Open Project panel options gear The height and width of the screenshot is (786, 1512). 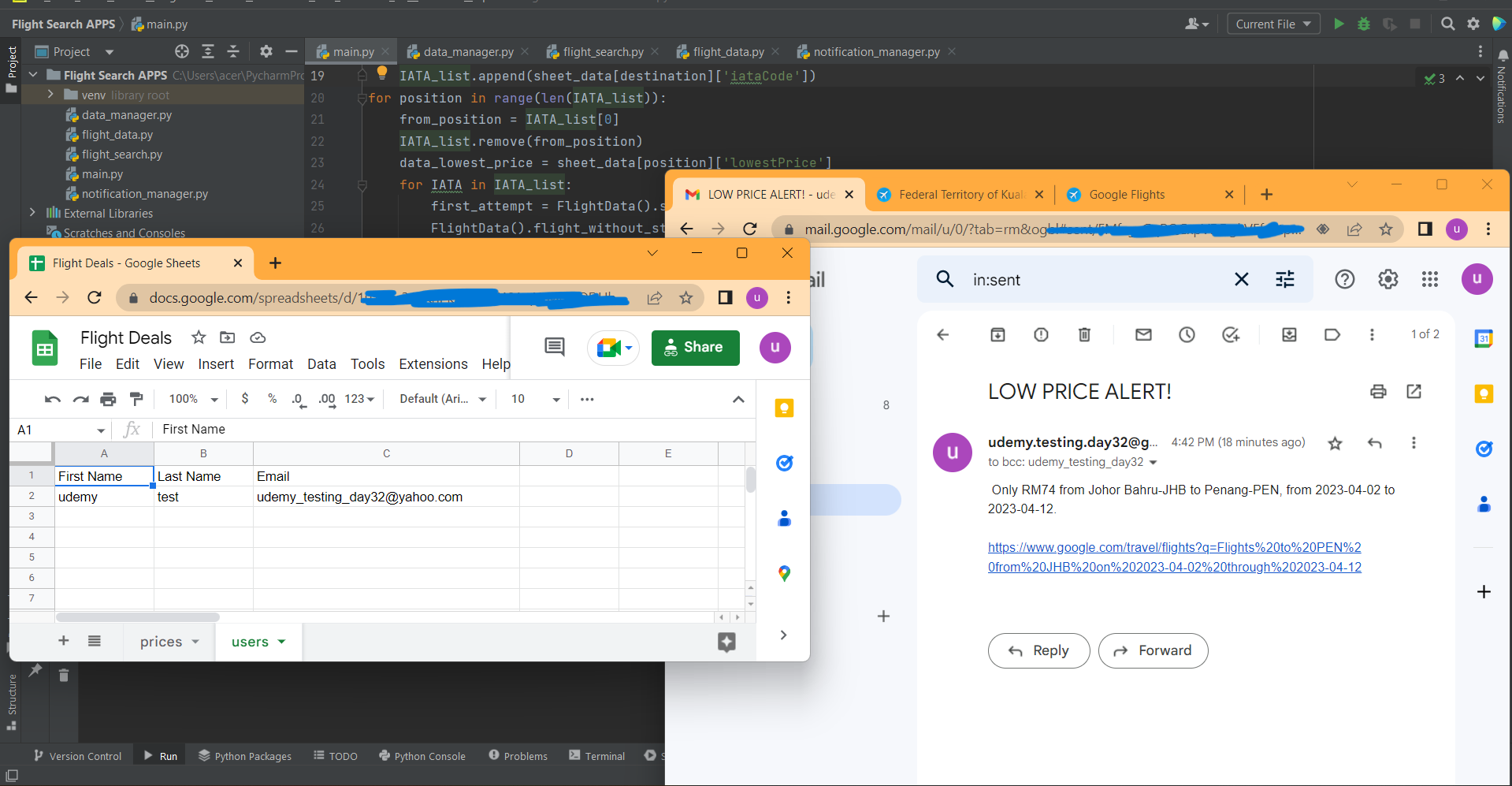(266, 51)
